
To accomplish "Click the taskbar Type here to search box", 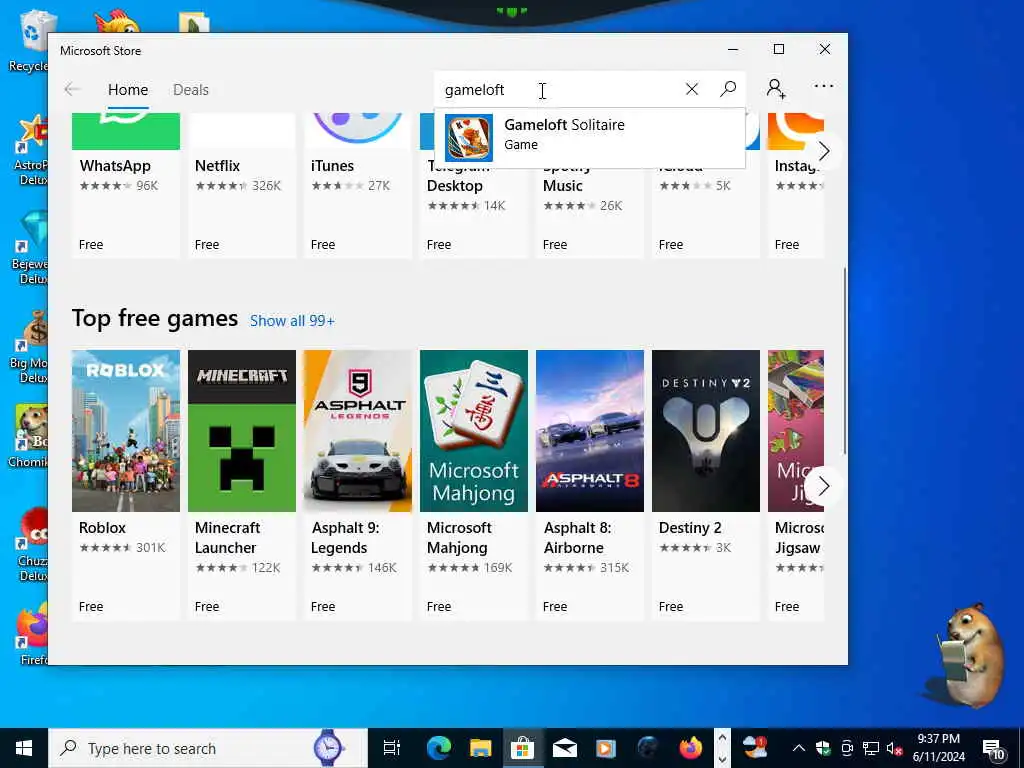I will point(208,748).
